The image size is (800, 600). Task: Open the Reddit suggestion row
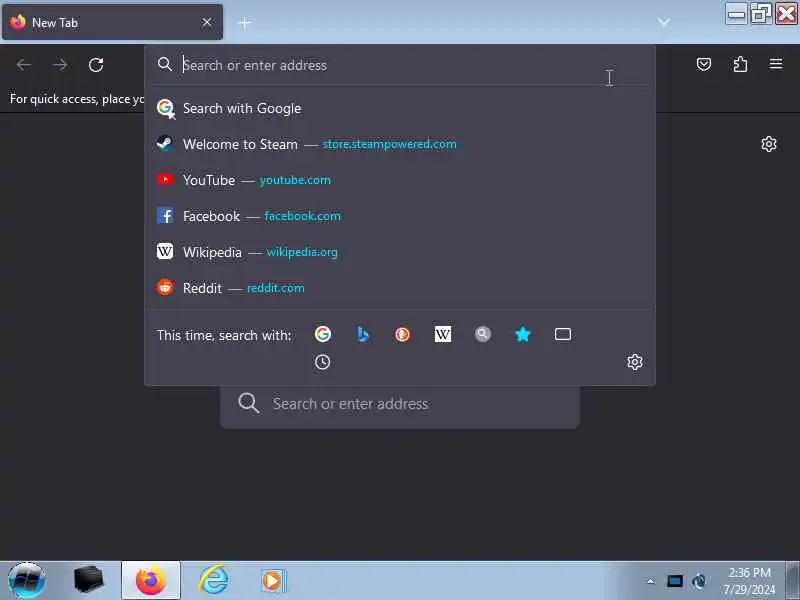pyautogui.click(x=400, y=288)
